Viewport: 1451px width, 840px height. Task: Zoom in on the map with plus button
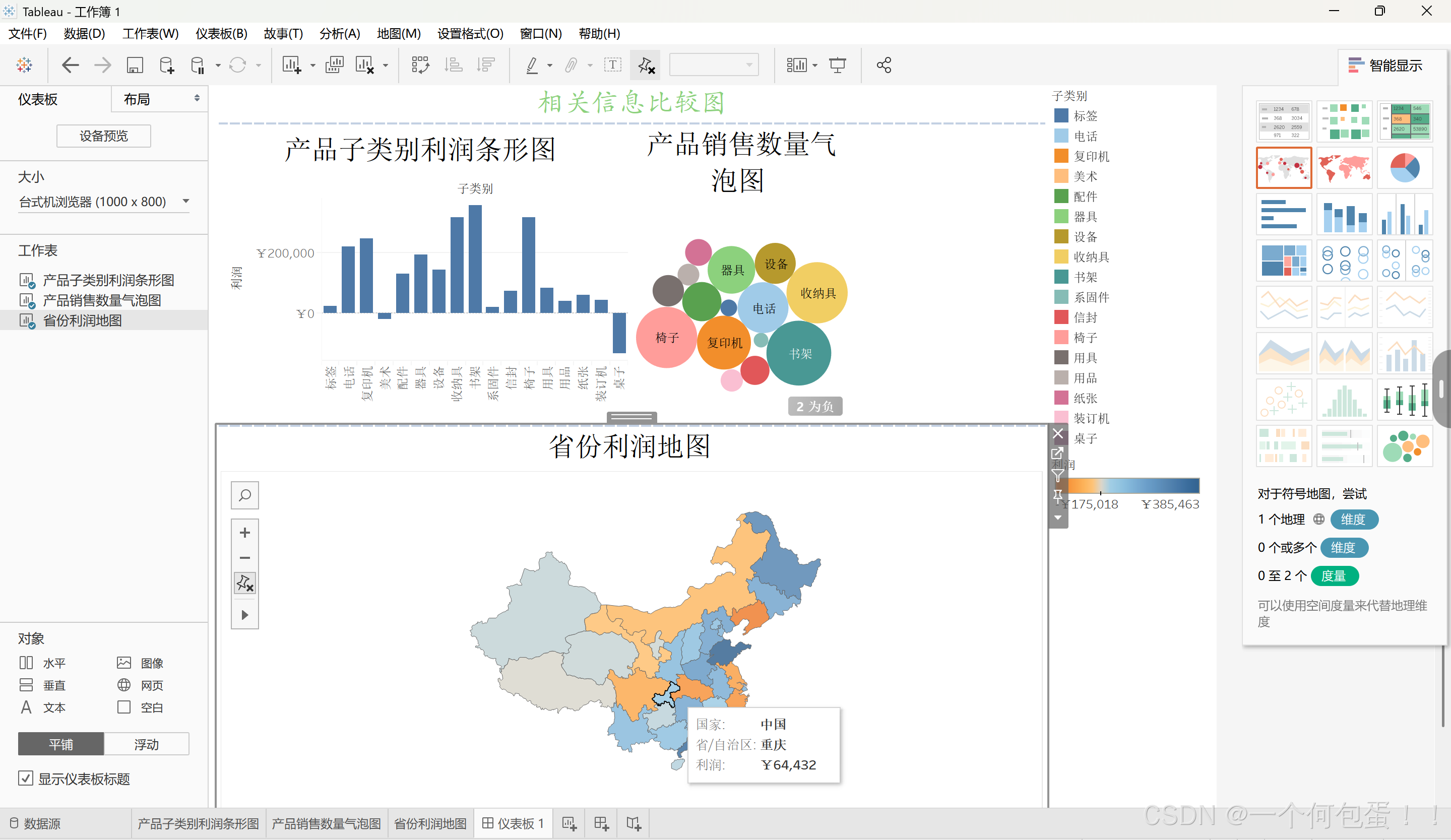pyautogui.click(x=245, y=533)
